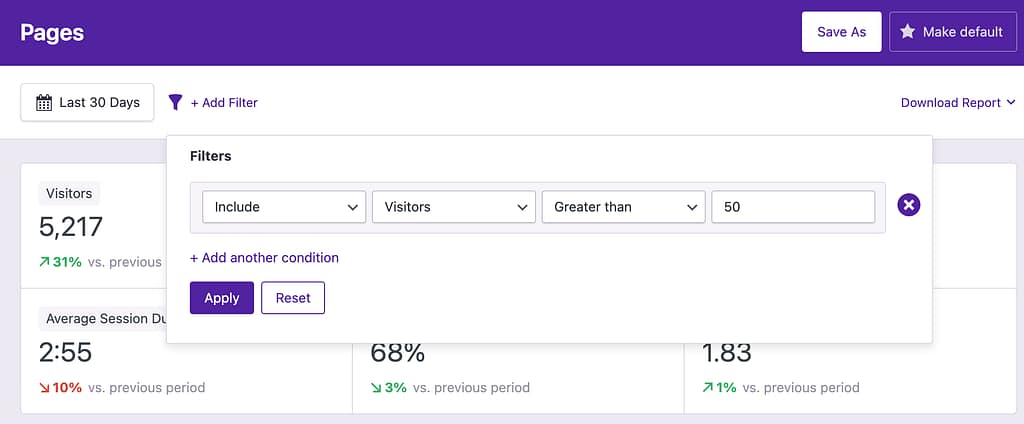
Task: Click the green up arrow beside 1%
Action: tap(708, 387)
